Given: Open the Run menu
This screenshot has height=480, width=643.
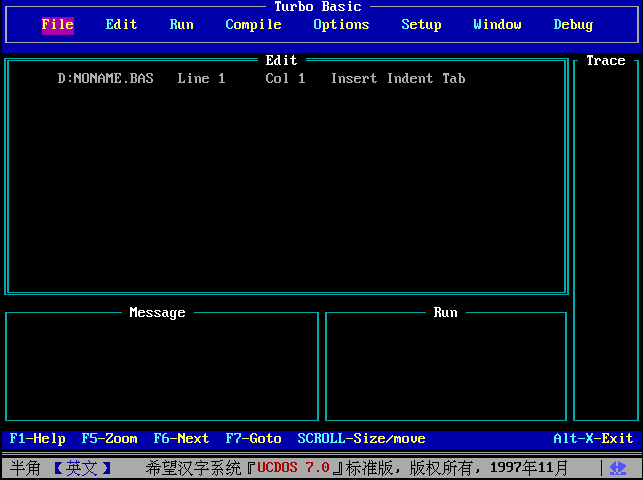Looking at the screenshot, I should pyautogui.click(x=182, y=25).
